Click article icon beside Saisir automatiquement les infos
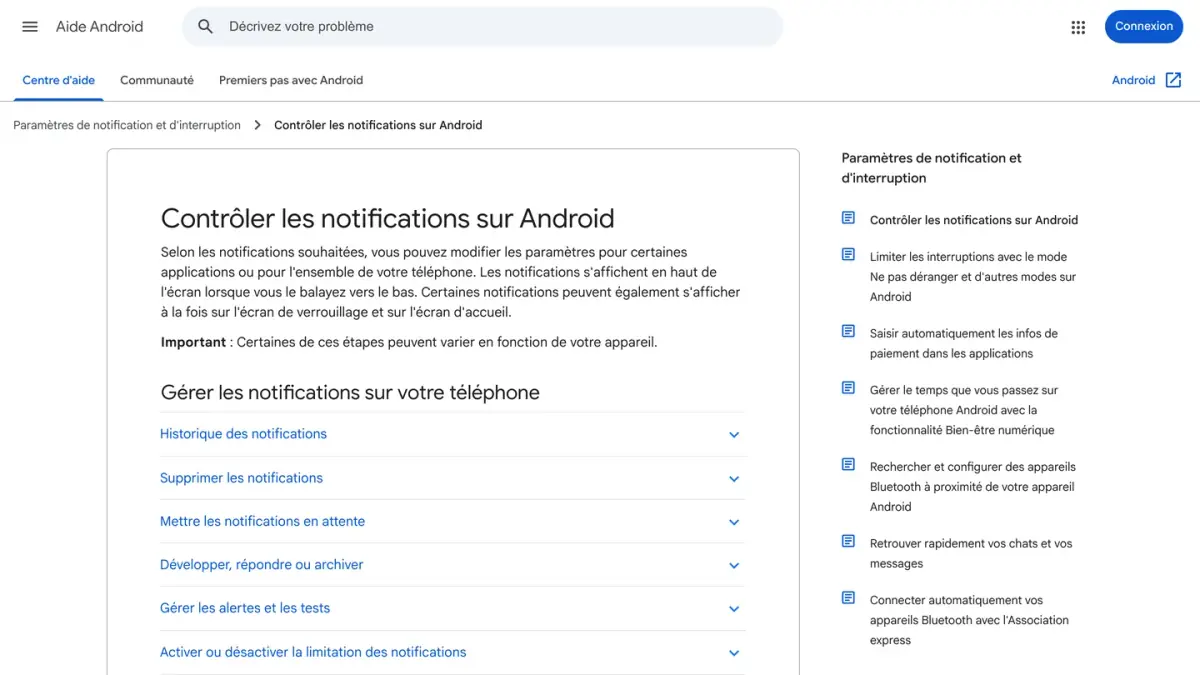1200x675 pixels. pos(848,332)
